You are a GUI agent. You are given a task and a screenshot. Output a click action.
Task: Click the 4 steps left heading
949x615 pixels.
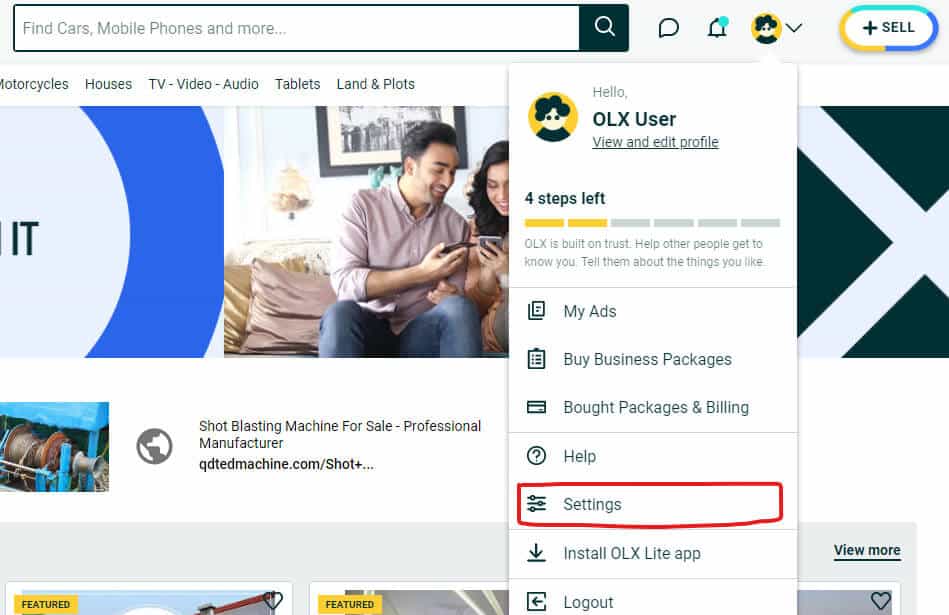coord(565,199)
